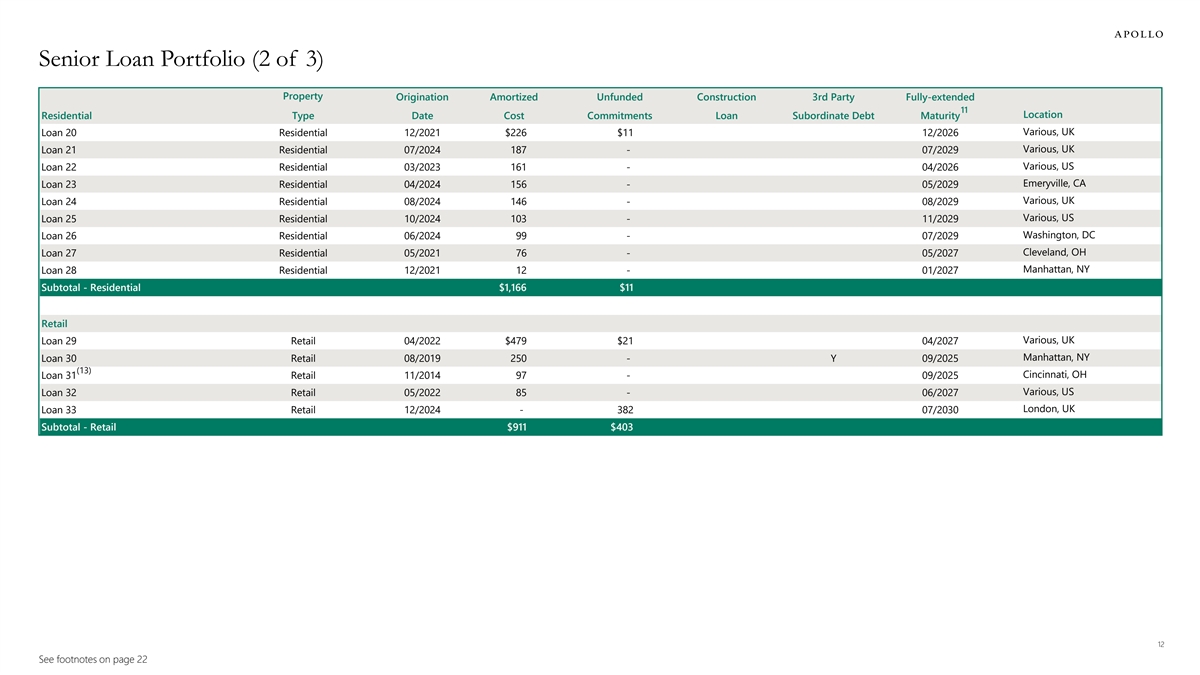This screenshot has height=675, width=1200.
Task: Click the Amortized Cost column header
Action: pyautogui.click(x=513, y=106)
